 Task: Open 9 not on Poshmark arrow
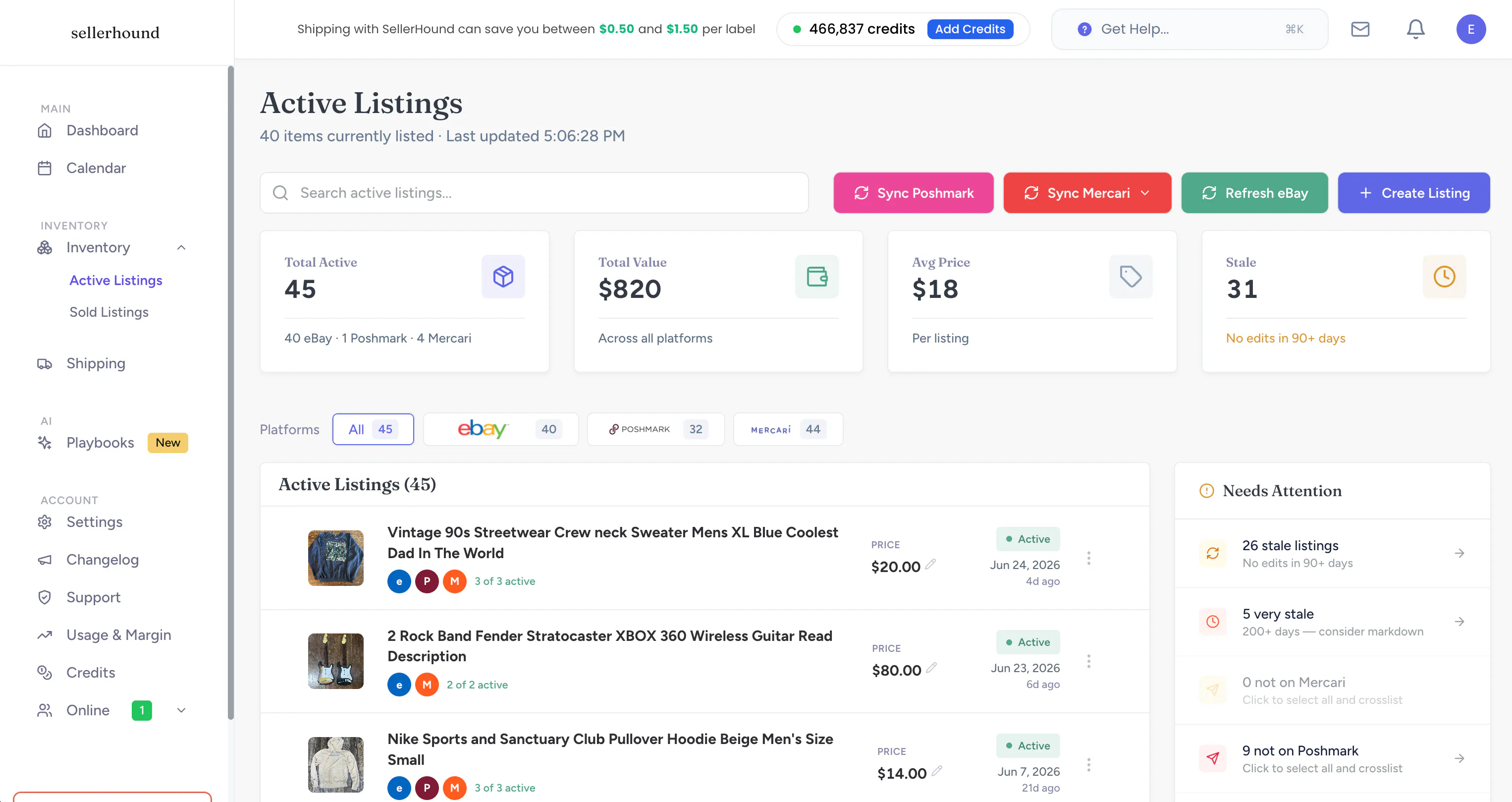click(1459, 758)
